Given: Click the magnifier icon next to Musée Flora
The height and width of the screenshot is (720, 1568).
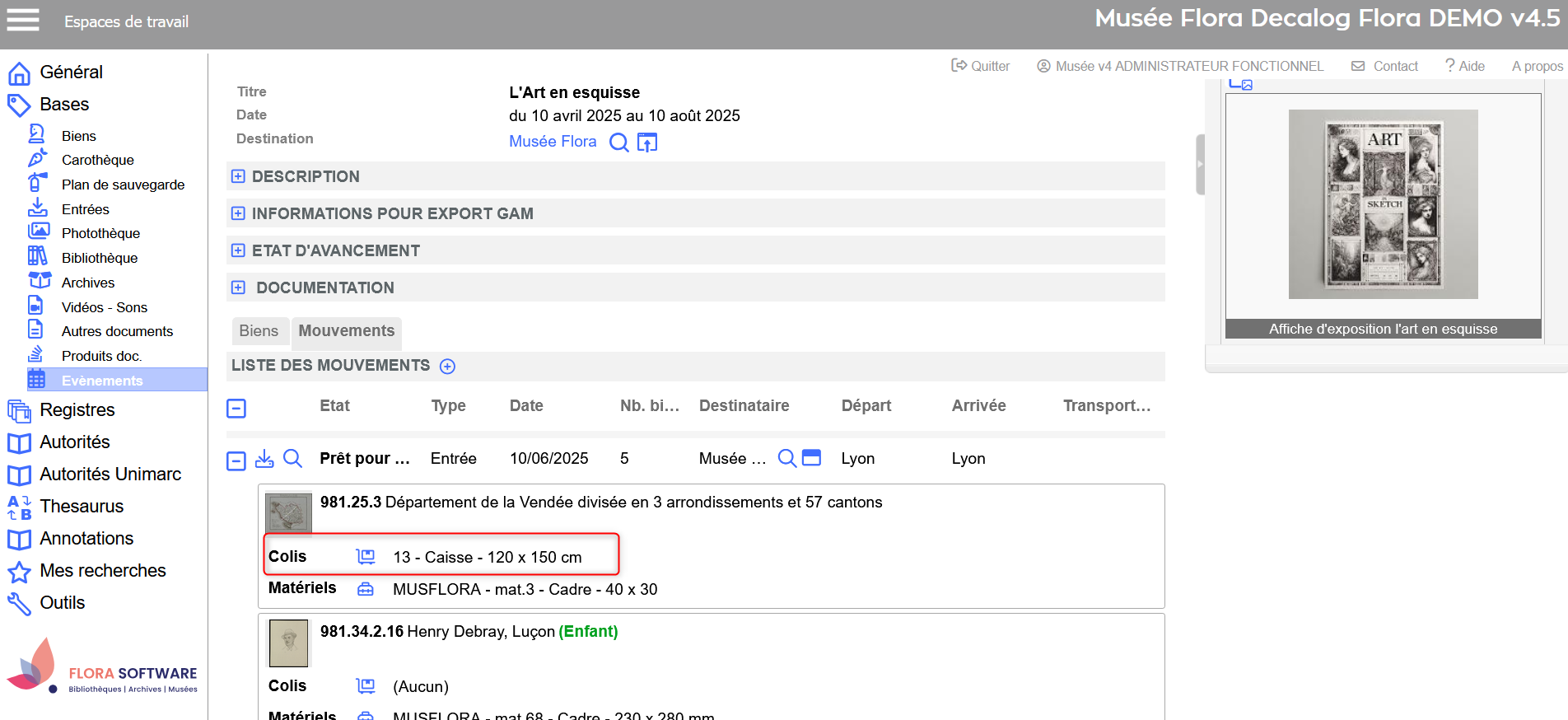Looking at the screenshot, I should [618, 143].
